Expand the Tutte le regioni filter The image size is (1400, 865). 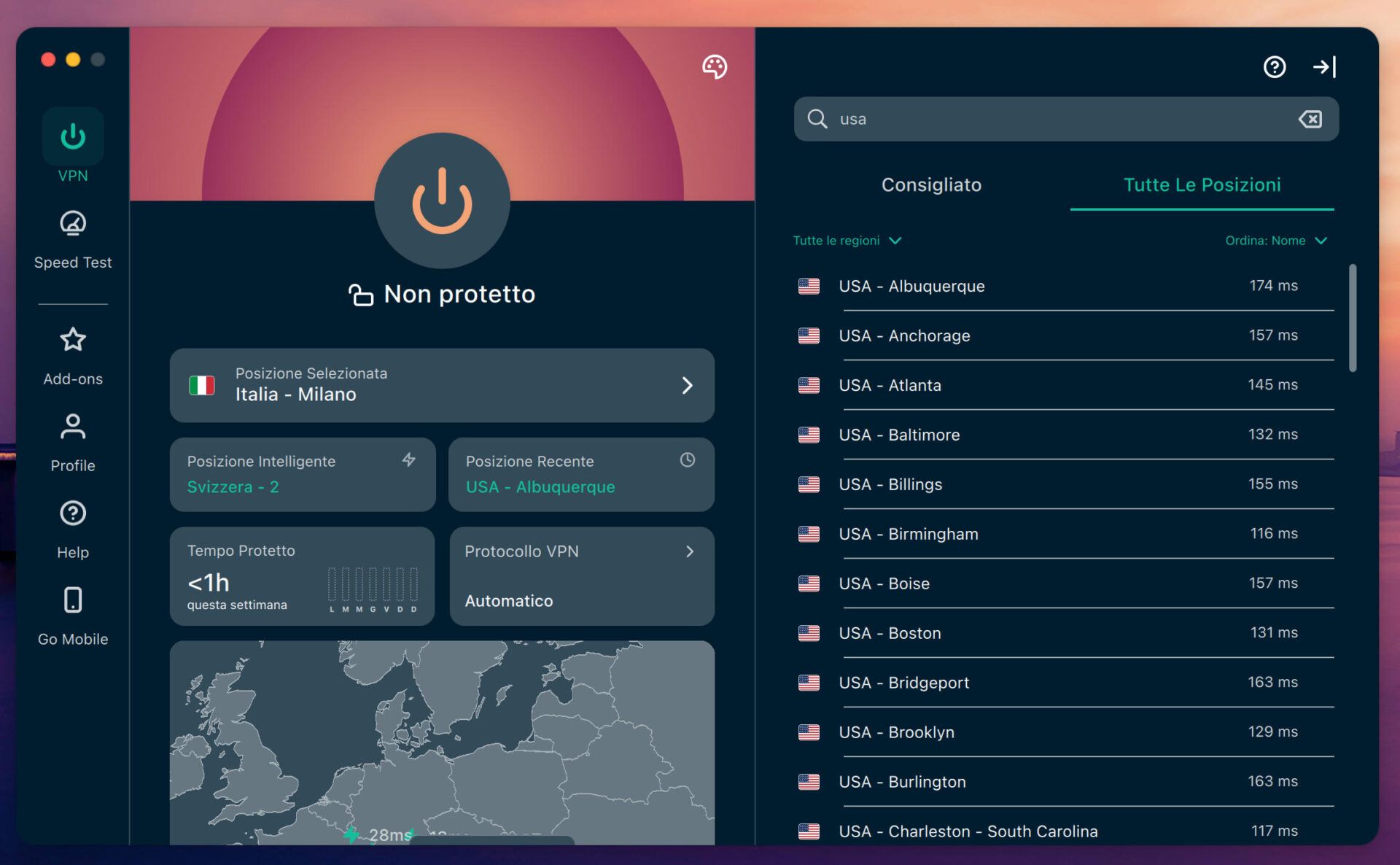point(847,240)
